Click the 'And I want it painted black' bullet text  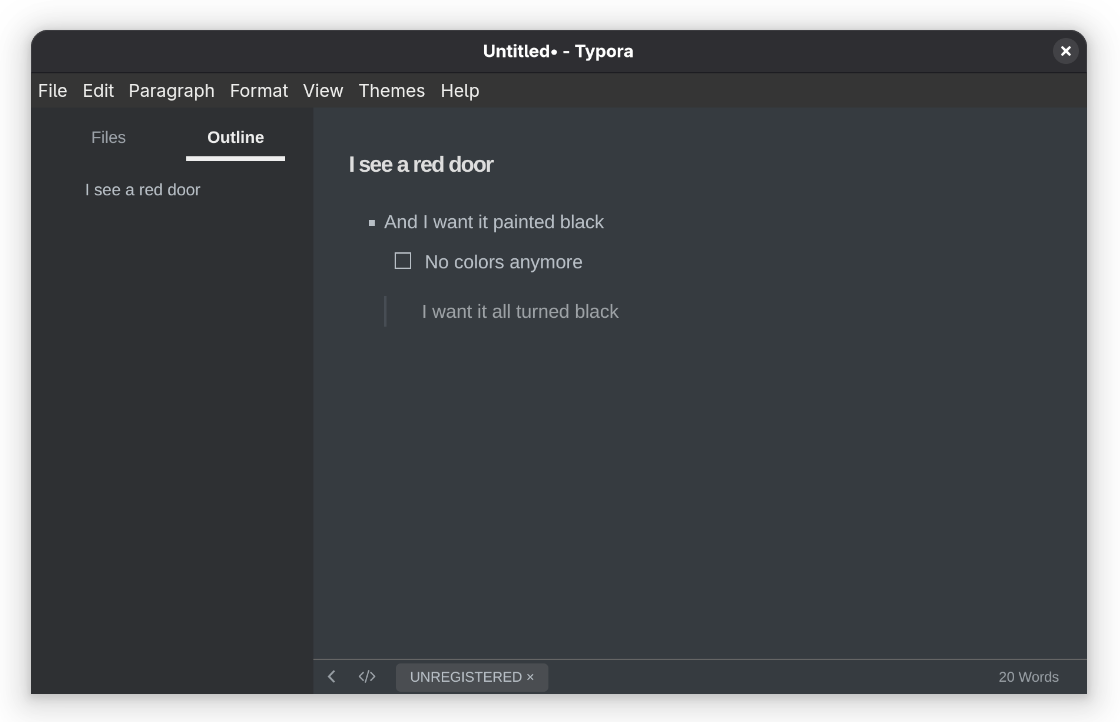494,222
